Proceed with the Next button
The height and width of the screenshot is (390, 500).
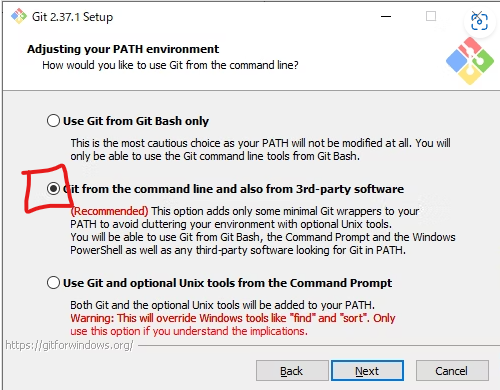(367, 371)
